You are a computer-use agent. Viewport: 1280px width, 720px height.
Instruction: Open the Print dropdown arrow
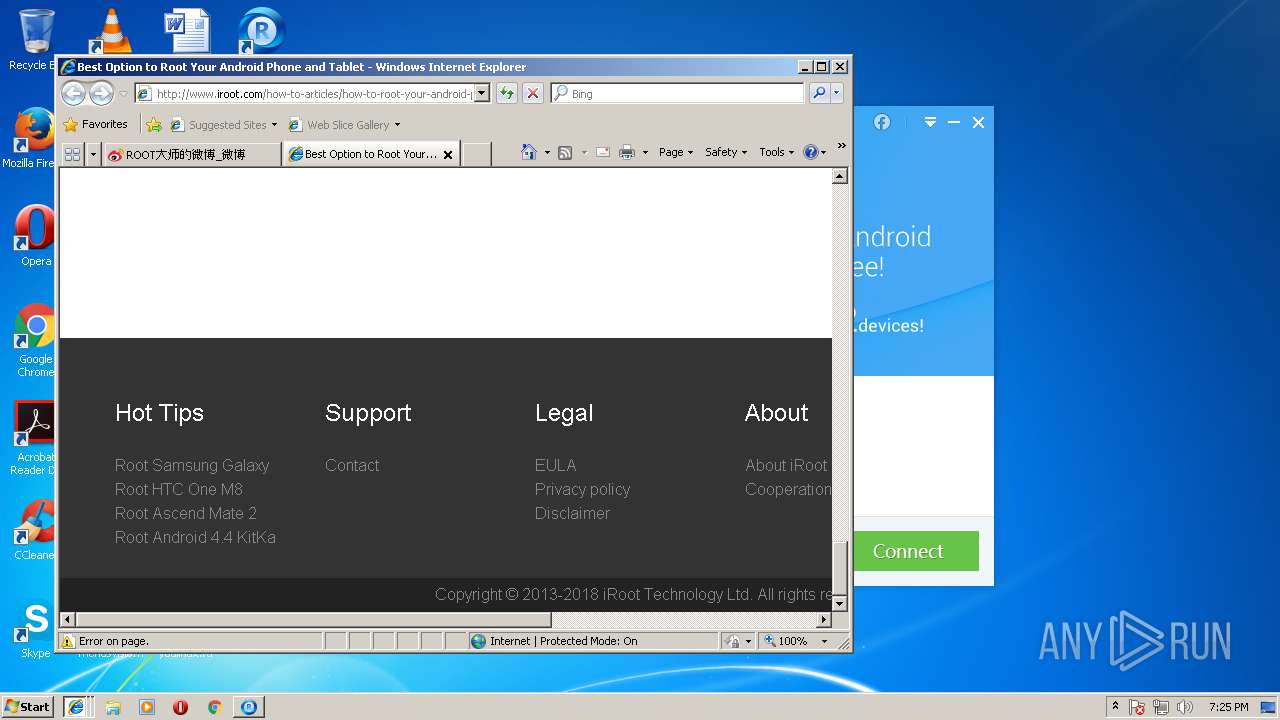645,152
